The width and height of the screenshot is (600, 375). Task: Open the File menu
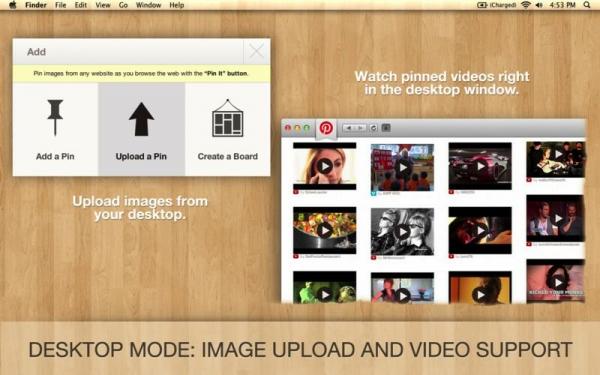click(60, 5)
